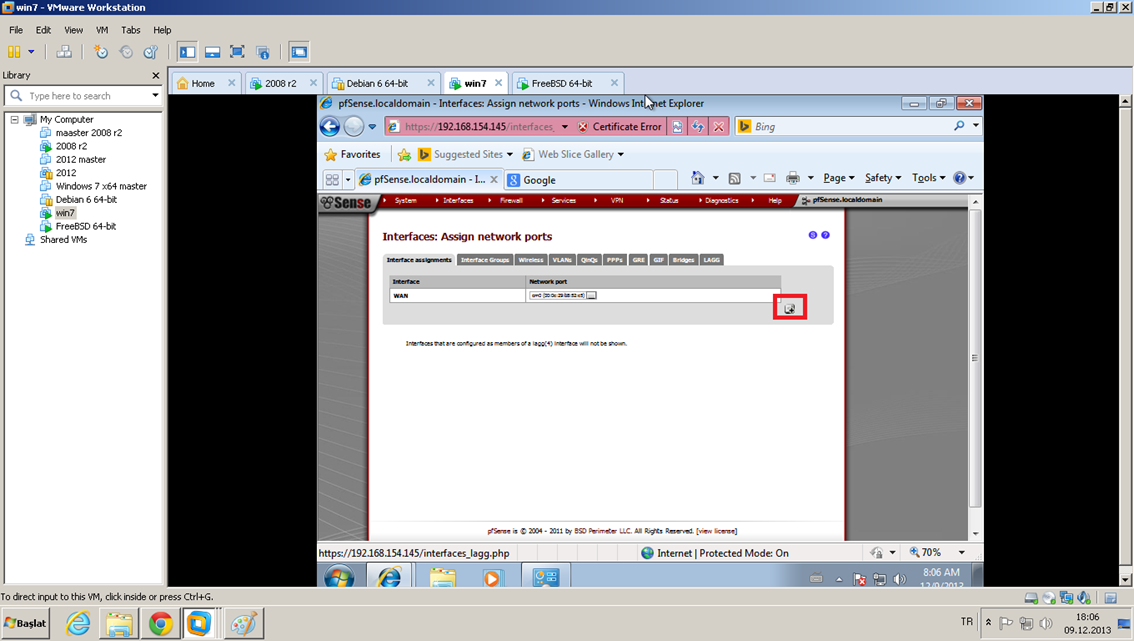Open the Interface Groups tab
The image size is (1134, 641).
tap(485, 260)
